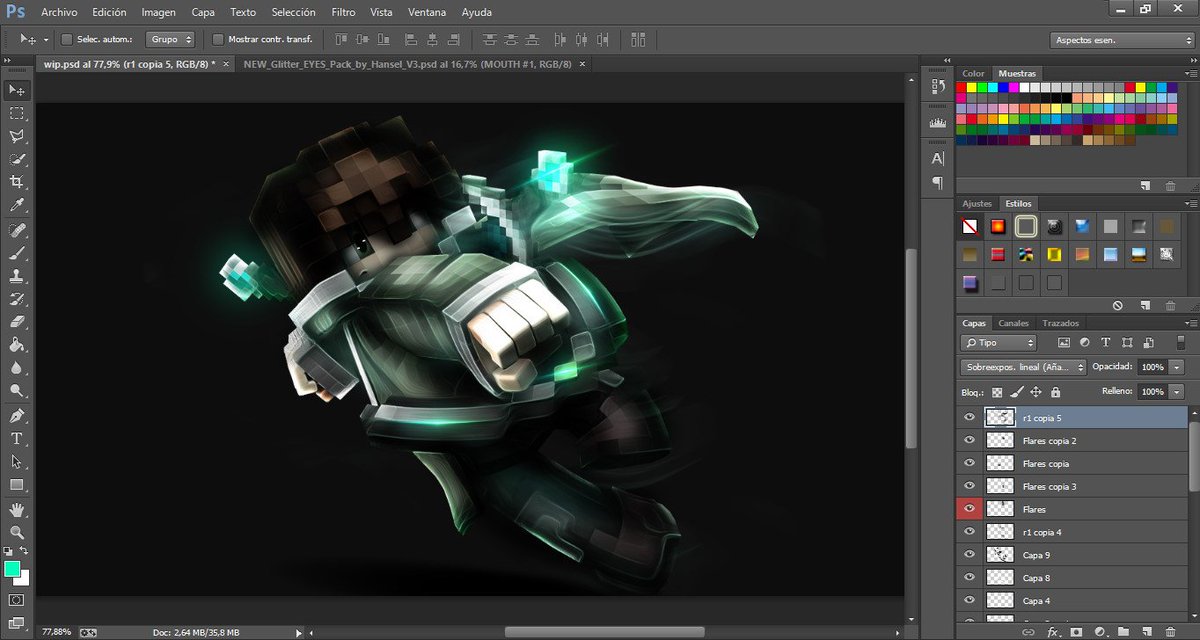Select the Eyedropper tool
Image resolution: width=1200 pixels, height=640 pixels.
(17, 205)
